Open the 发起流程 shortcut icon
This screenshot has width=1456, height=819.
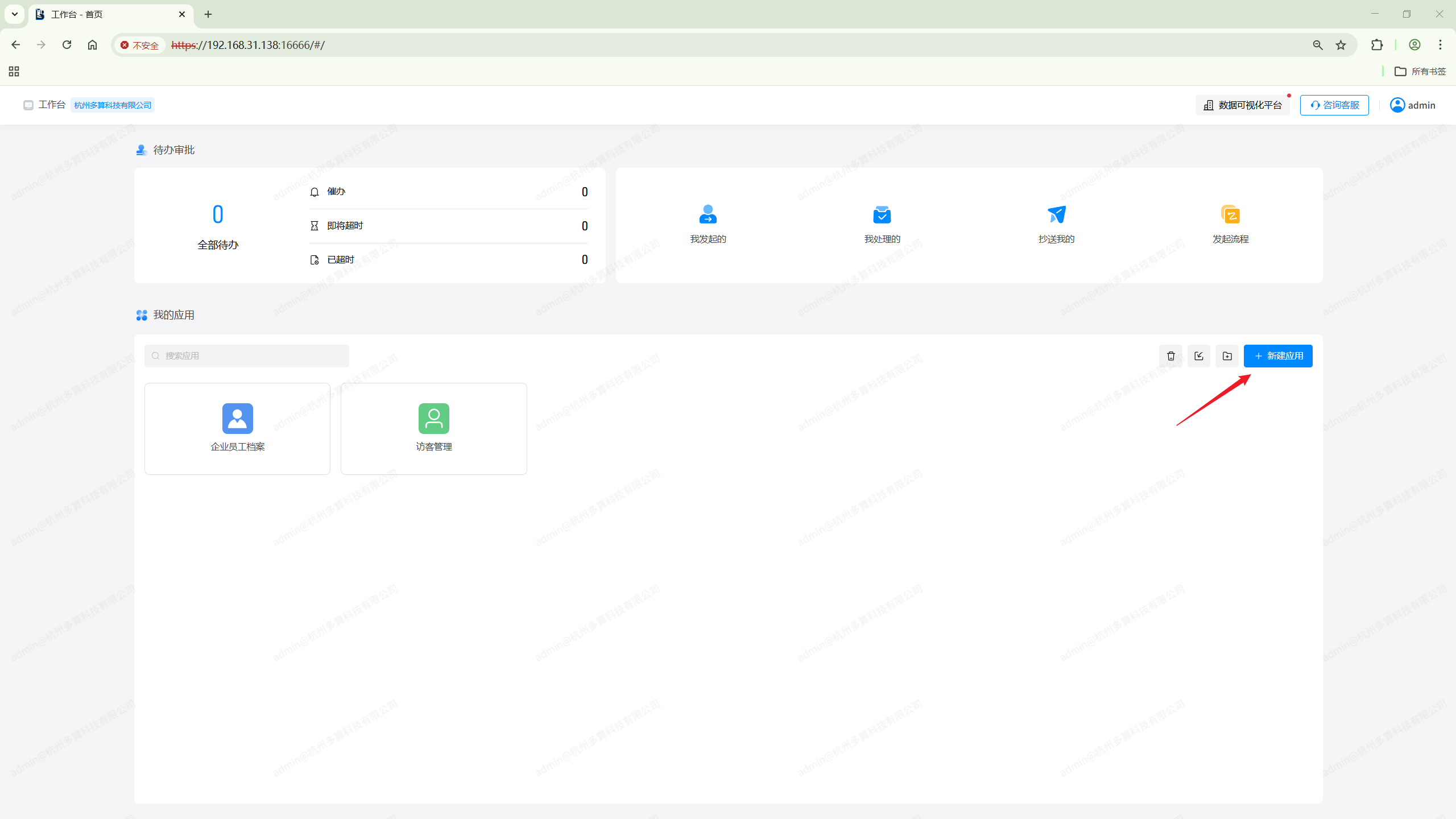(x=1230, y=215)
